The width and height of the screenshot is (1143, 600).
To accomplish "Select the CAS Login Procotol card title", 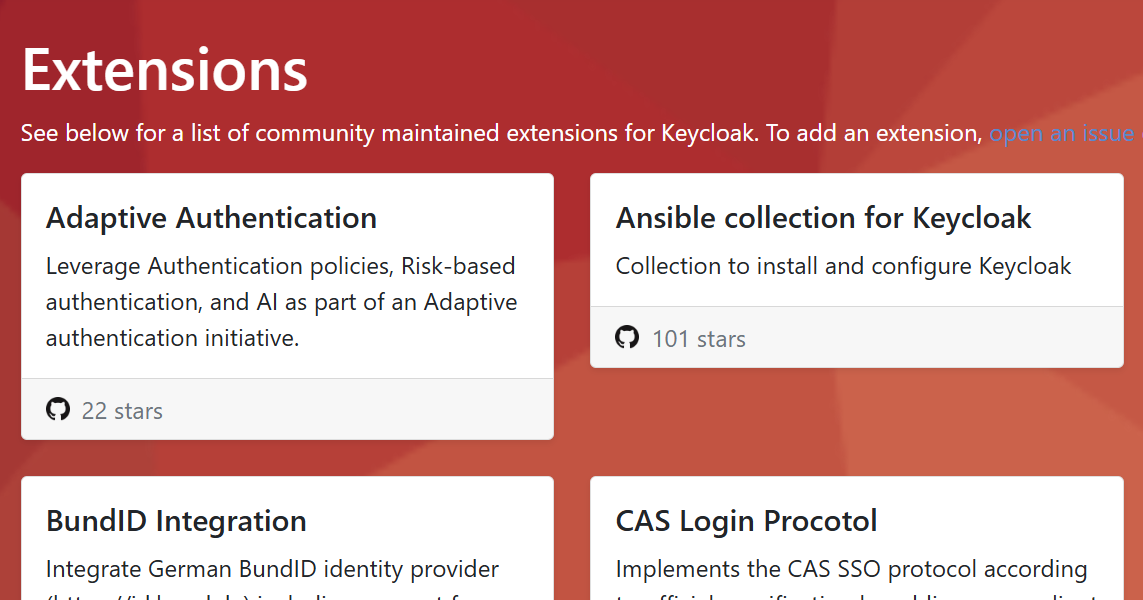I will [746, 521].
